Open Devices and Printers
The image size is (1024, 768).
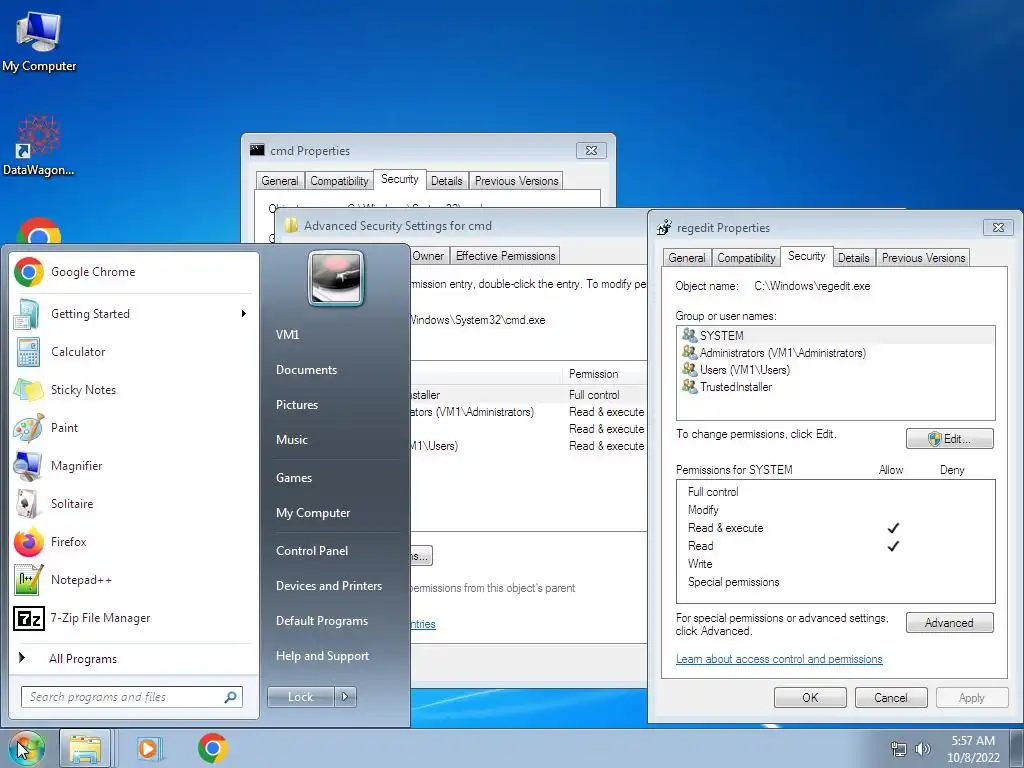tap(329, 586)
